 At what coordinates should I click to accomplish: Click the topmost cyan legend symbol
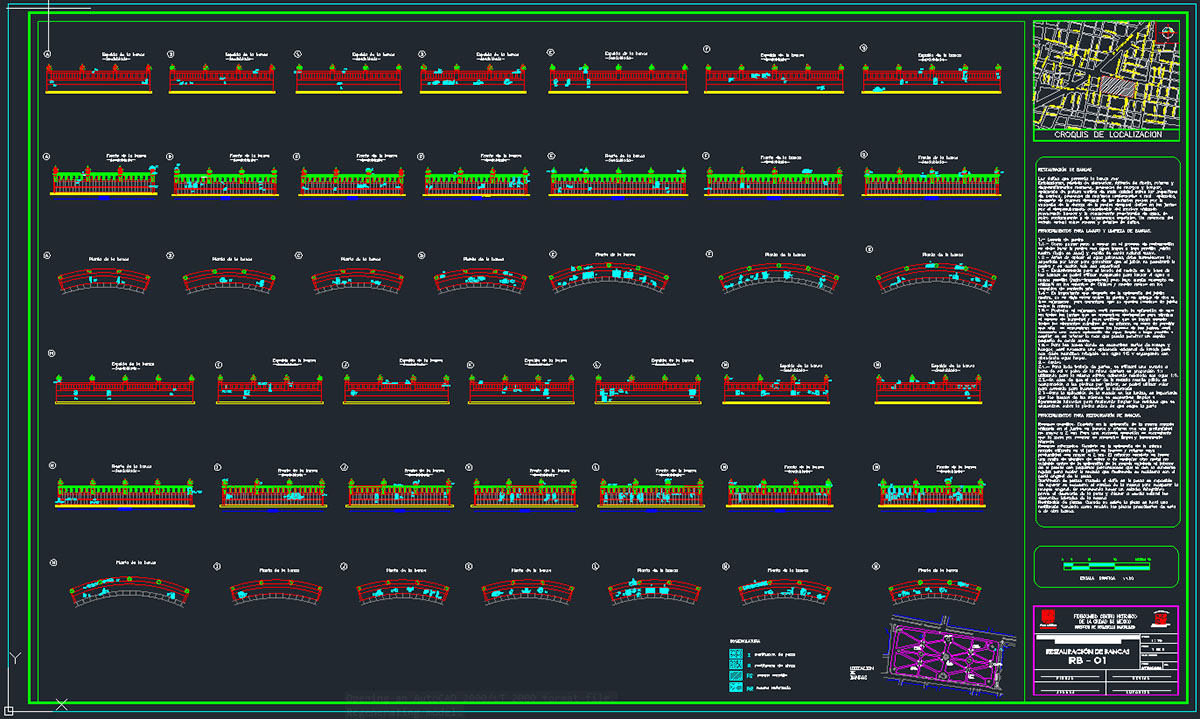(x=736, y=652)
